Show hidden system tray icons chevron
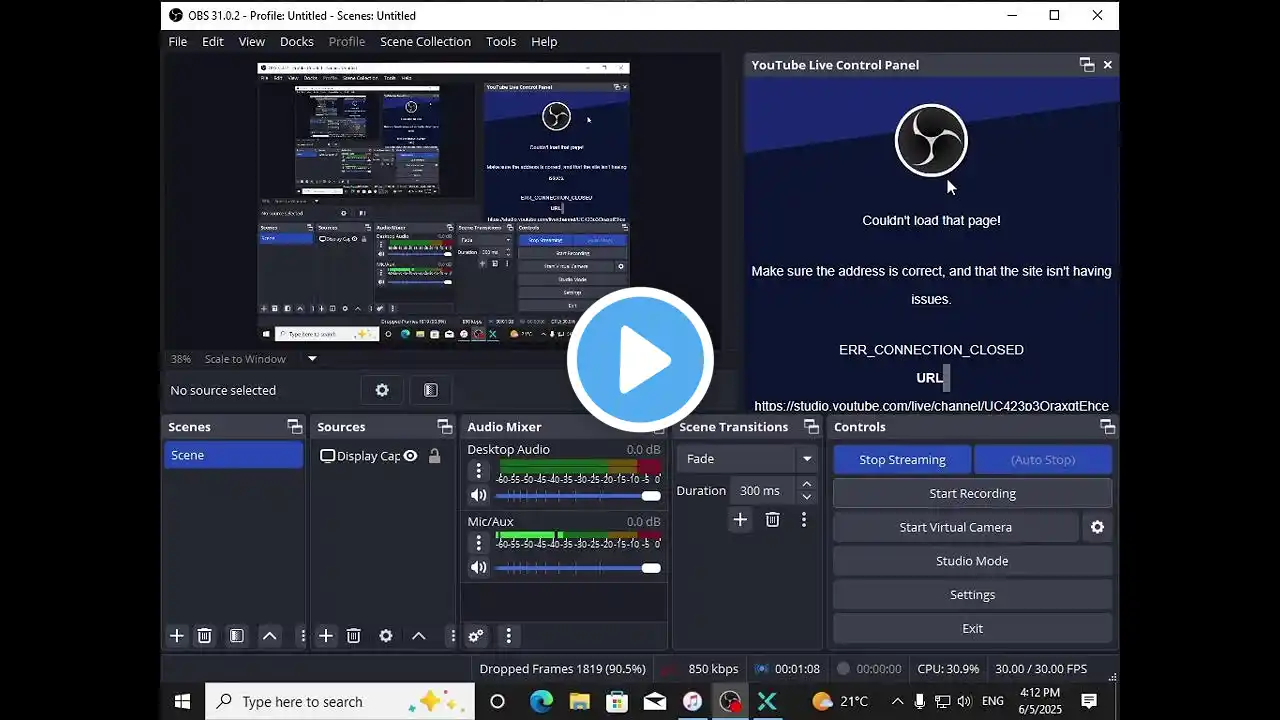 click(897, 701)
